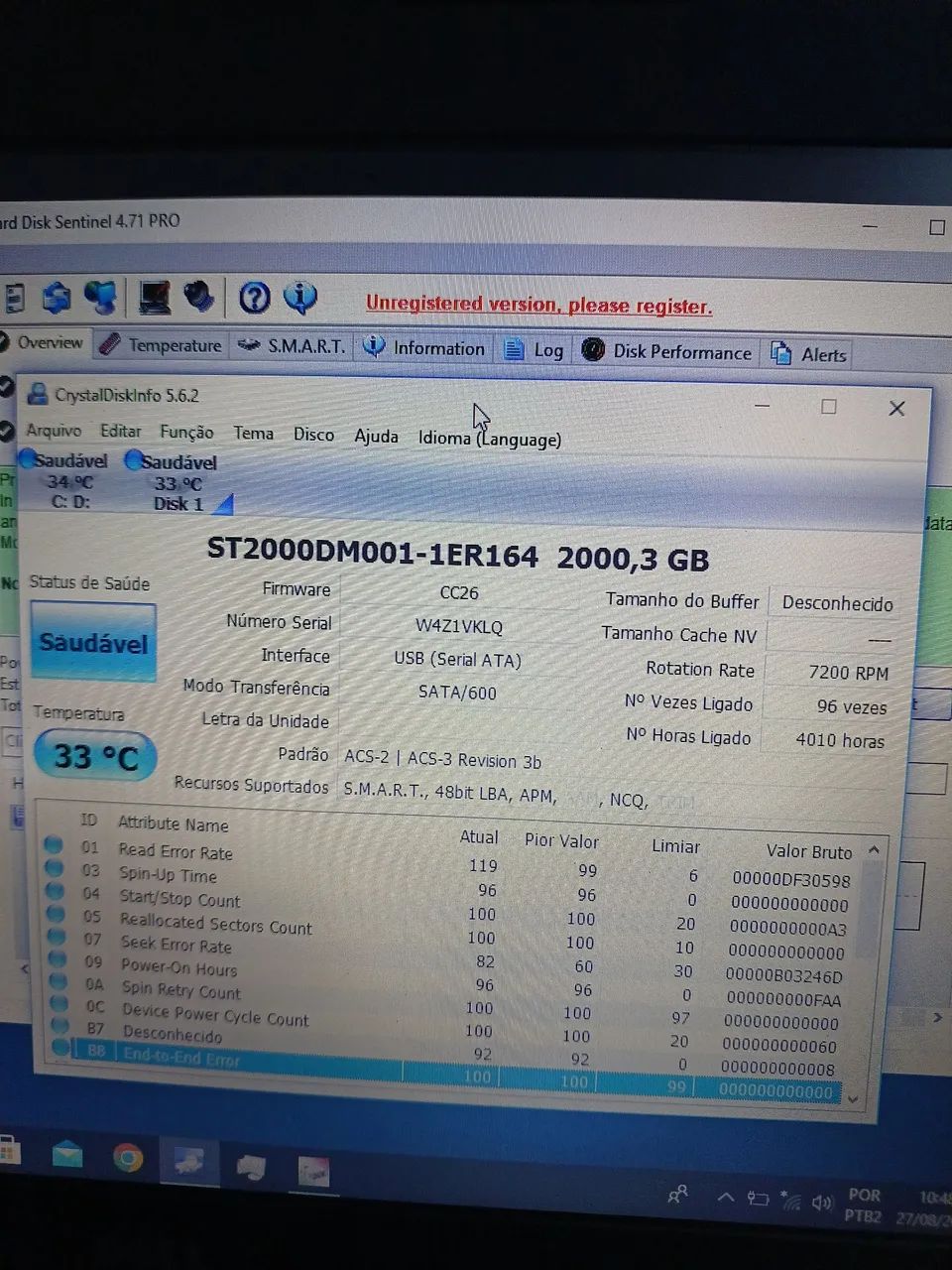This screenshot has width=952, height=1270.
Task: Select the Device Power Cycle Count row
Action: (451, 1025)
